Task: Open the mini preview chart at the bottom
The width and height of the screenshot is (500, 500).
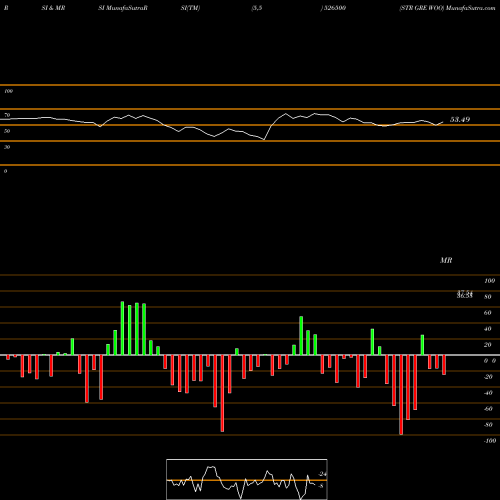Action: [247, 479]
